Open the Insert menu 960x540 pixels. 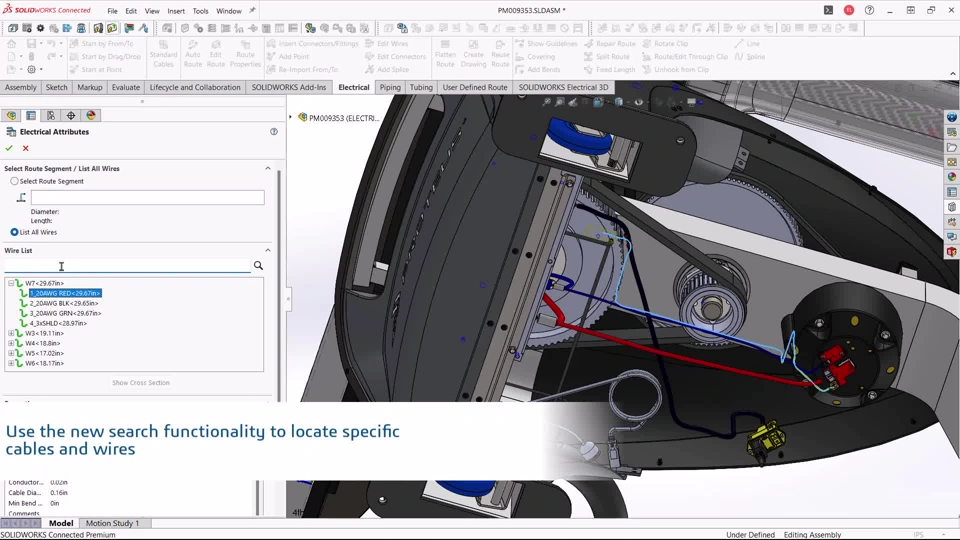tap(176, 11)
